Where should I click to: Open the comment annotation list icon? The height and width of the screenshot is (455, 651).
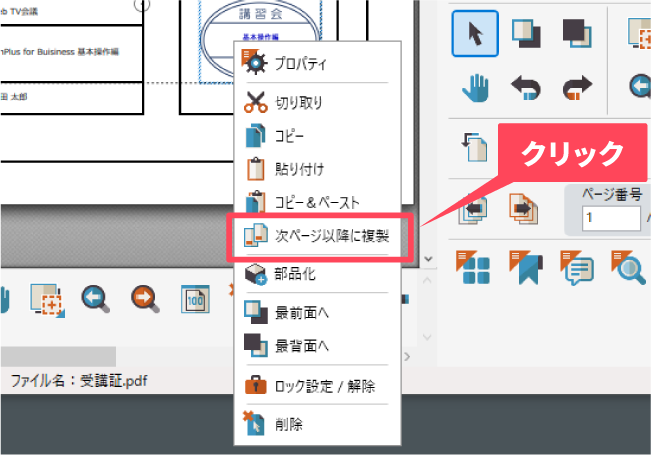point(577,266)
